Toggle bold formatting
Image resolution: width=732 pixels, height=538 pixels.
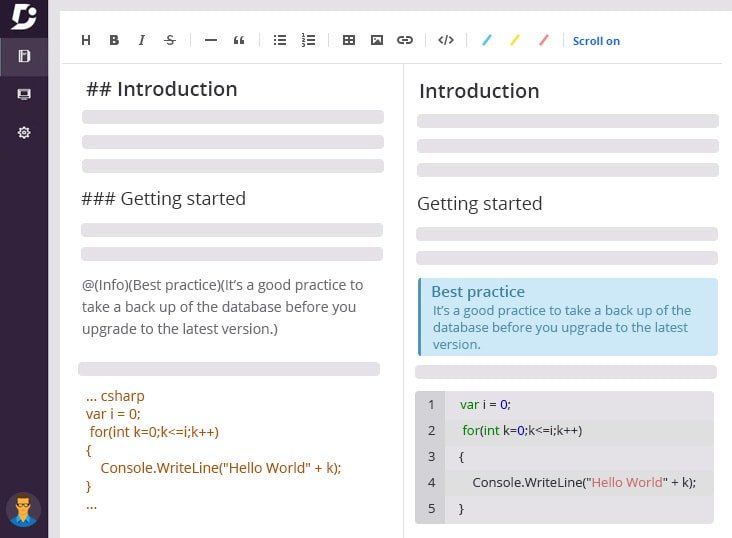point(114,41)
